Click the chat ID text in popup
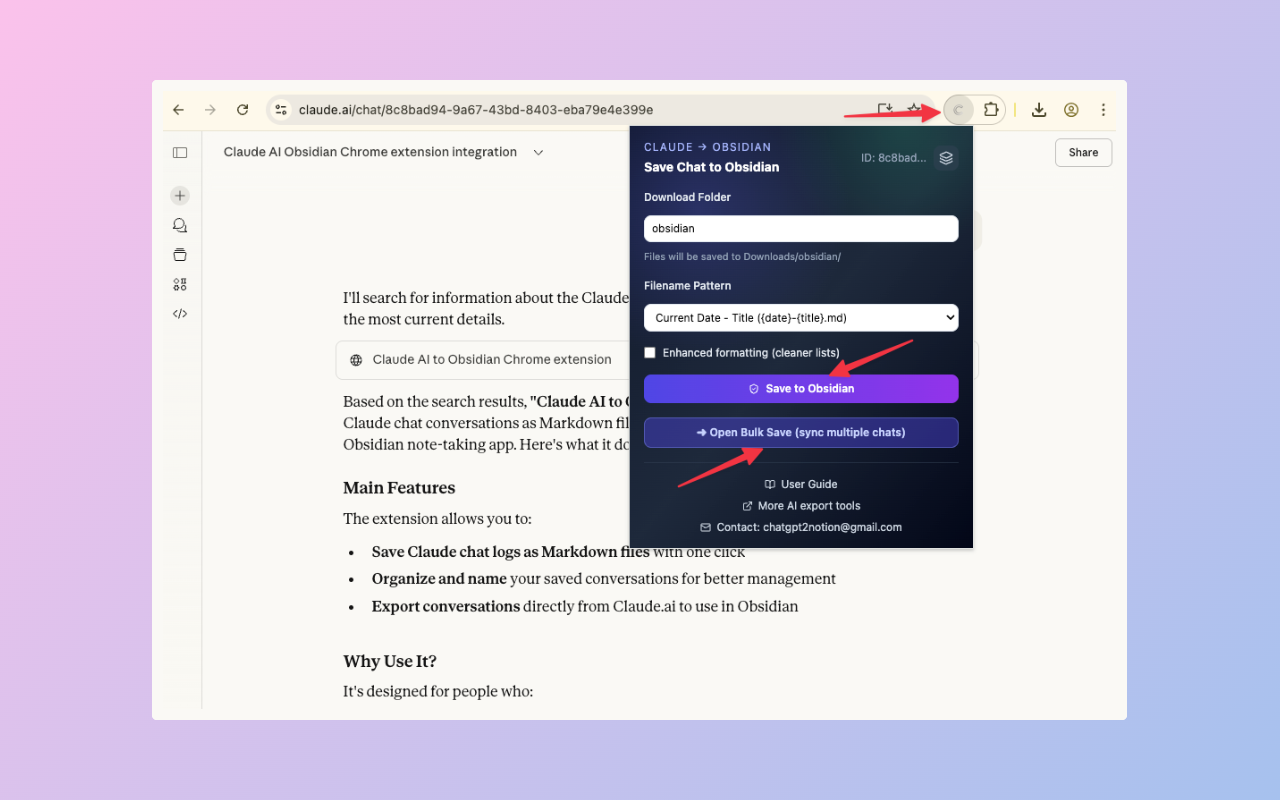 click(x=894, y=158)
